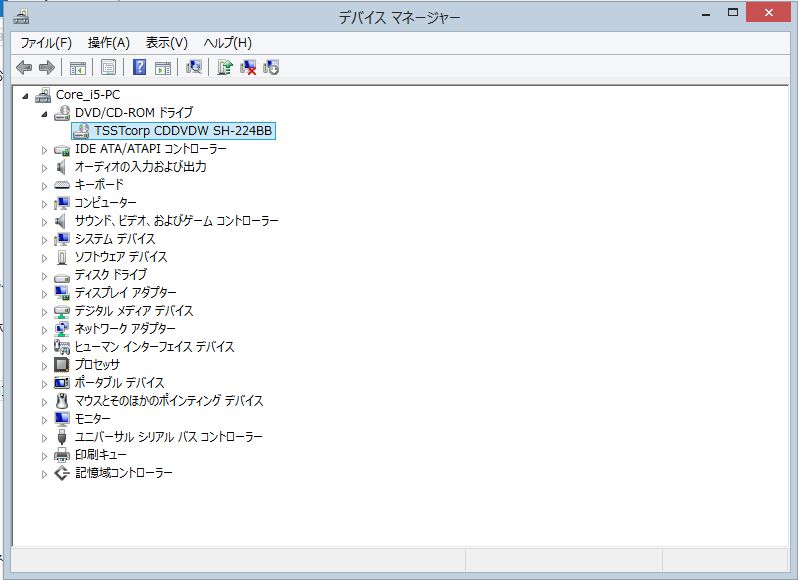Open the 操作(A) menu
This screenshot has height=580, width=798.
(x=108, y=43)
